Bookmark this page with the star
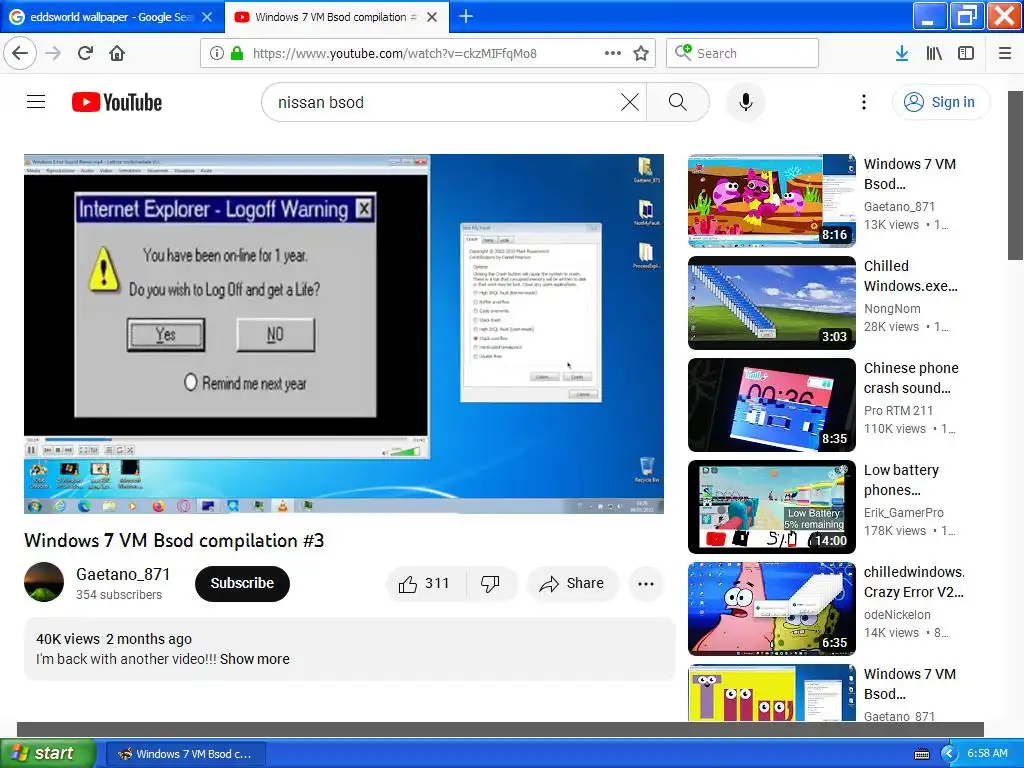Image resolution: width=1024 pixels, height=768 pixels. (641, 53)
